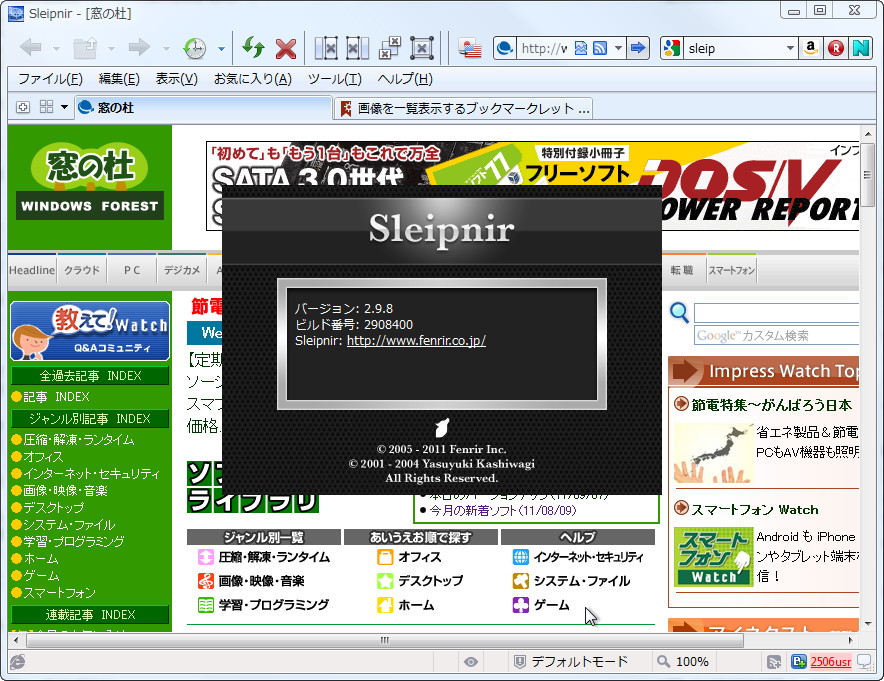
Task: Click the Stop loading red X icon
Action: click(x=286, y=47)
